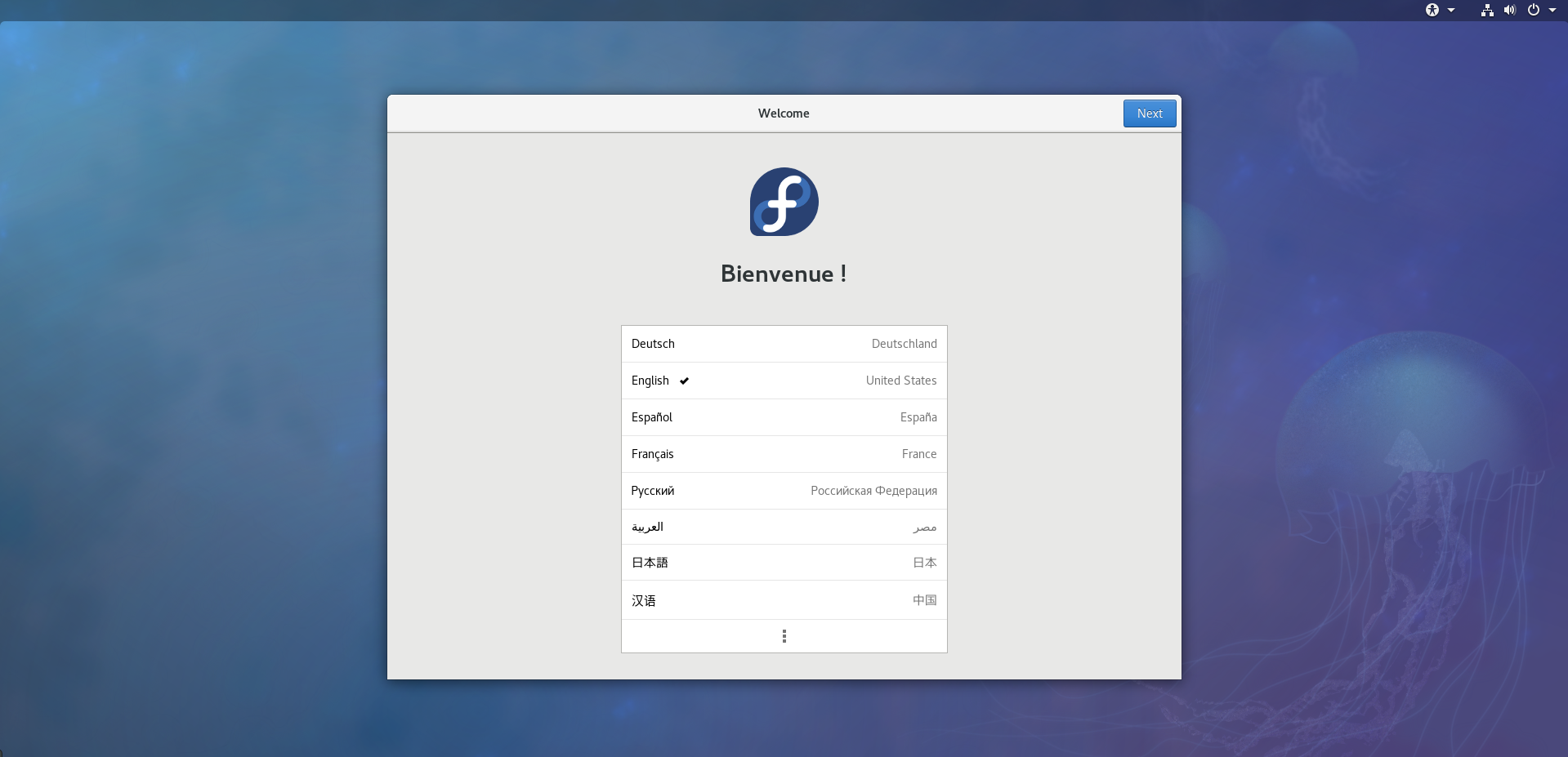
Task: Click the España region label
Action: 918,417
